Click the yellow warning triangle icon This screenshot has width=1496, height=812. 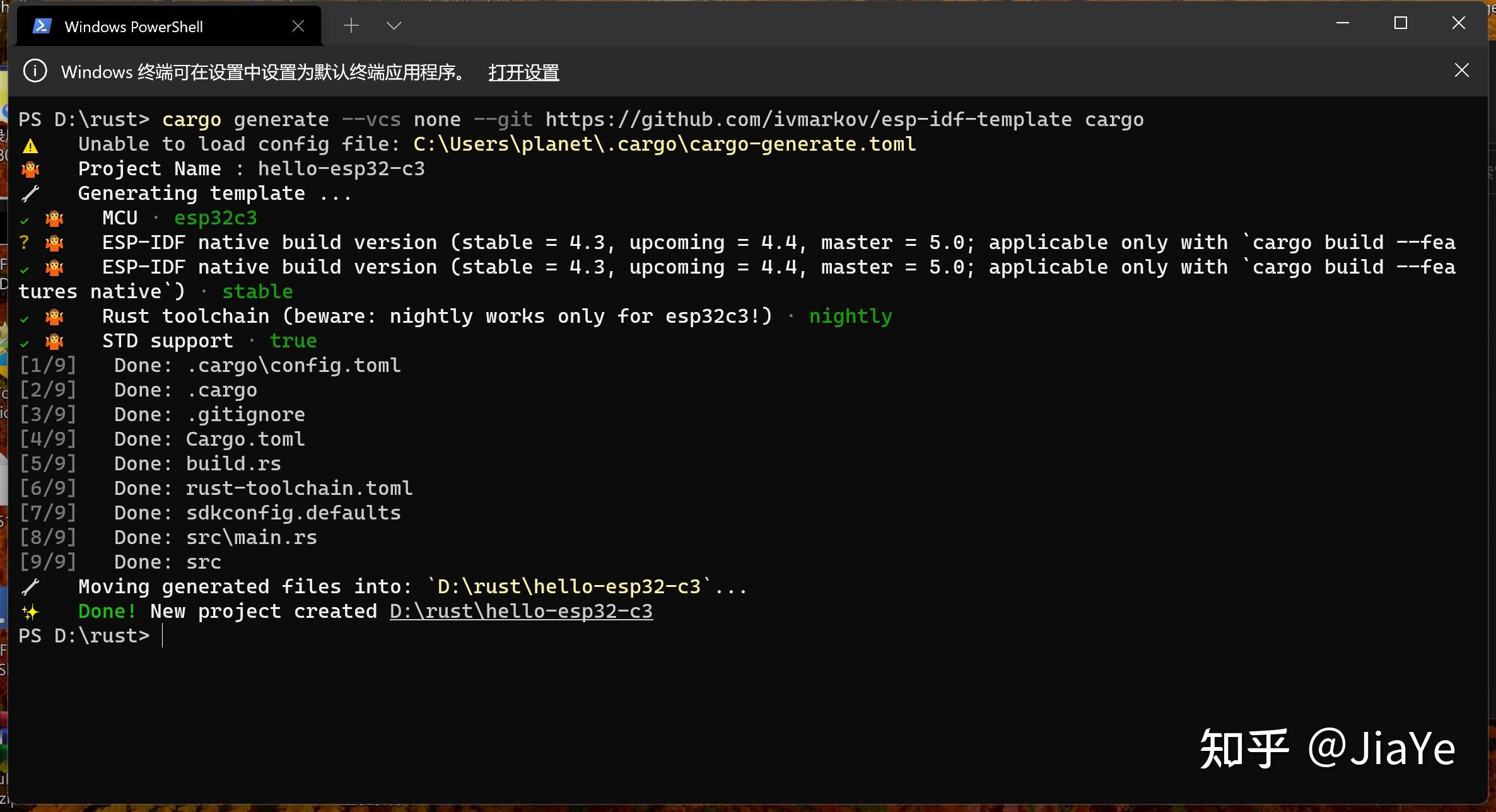(30, 146)
